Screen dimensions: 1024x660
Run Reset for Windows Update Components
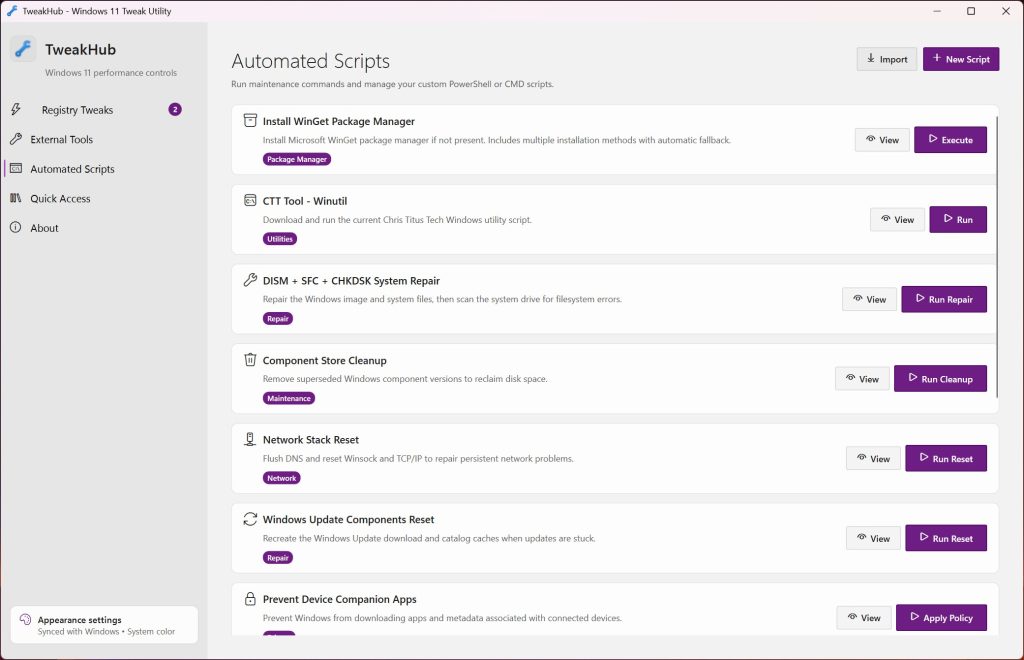[946, 538]
